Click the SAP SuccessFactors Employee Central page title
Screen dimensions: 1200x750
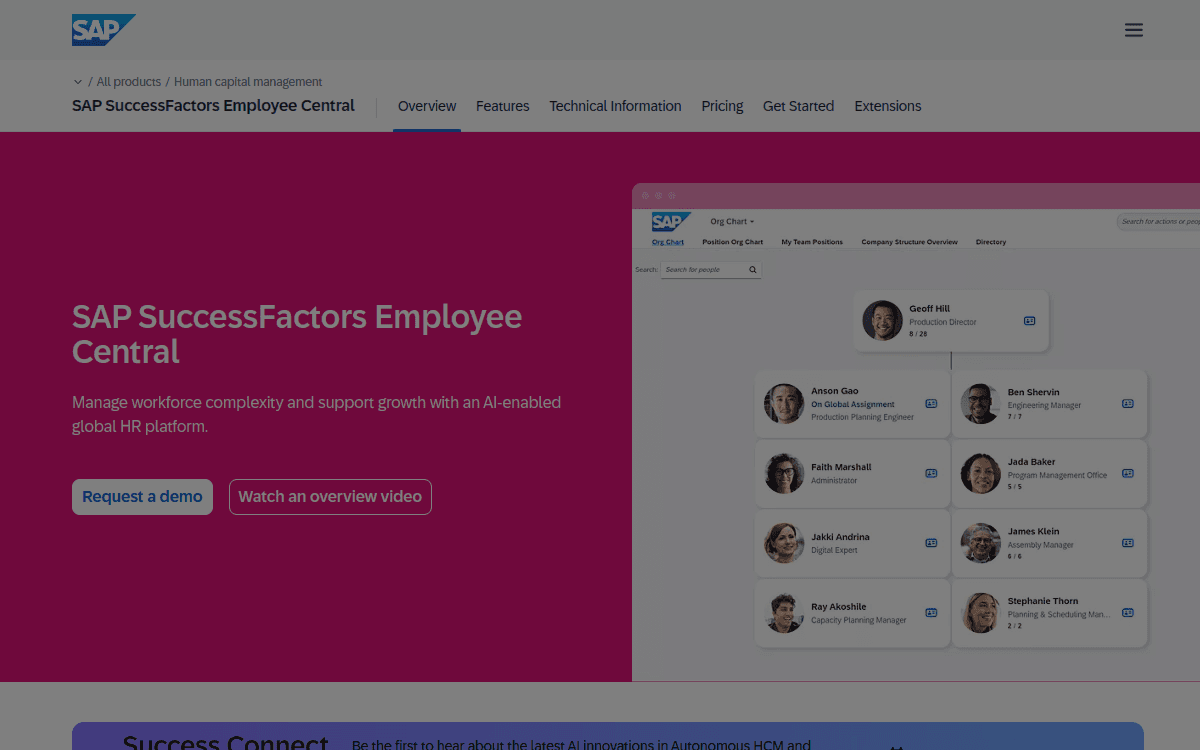click(x=213, y=105)
